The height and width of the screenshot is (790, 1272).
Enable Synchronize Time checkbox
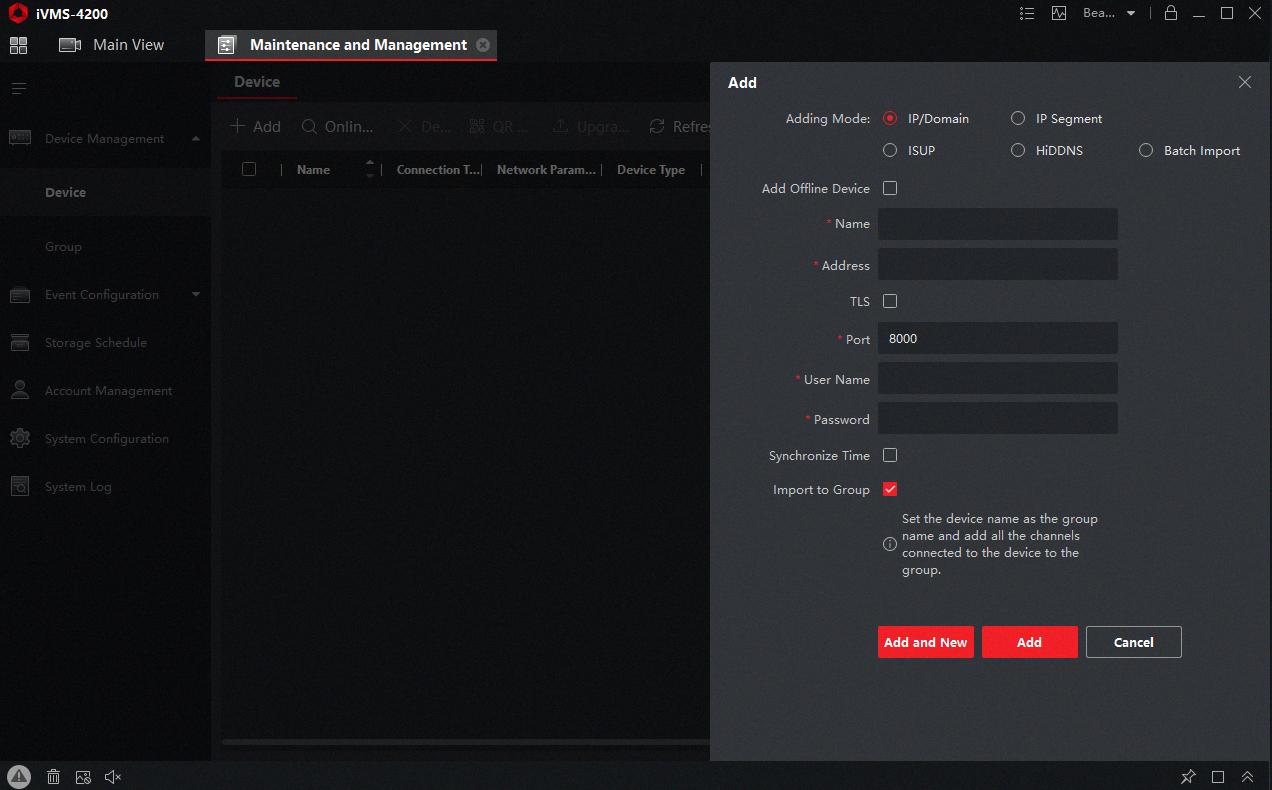pos(890,455)
